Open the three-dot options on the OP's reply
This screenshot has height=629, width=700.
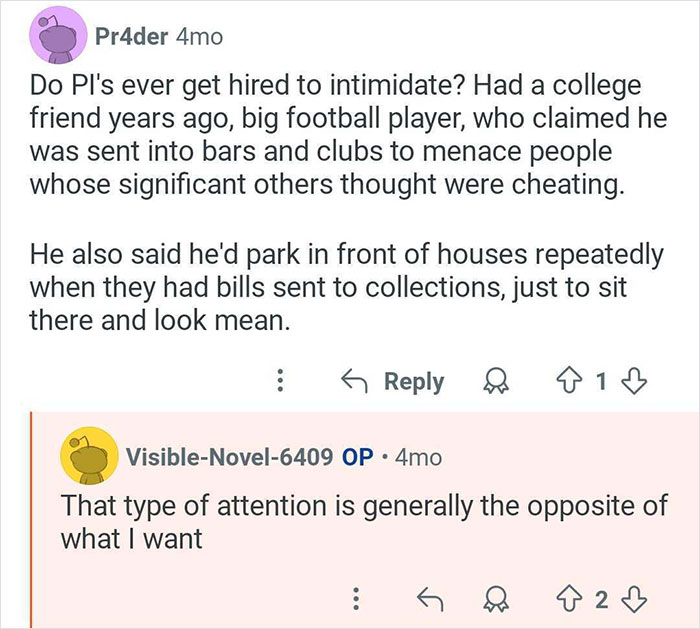coord(354,599)
